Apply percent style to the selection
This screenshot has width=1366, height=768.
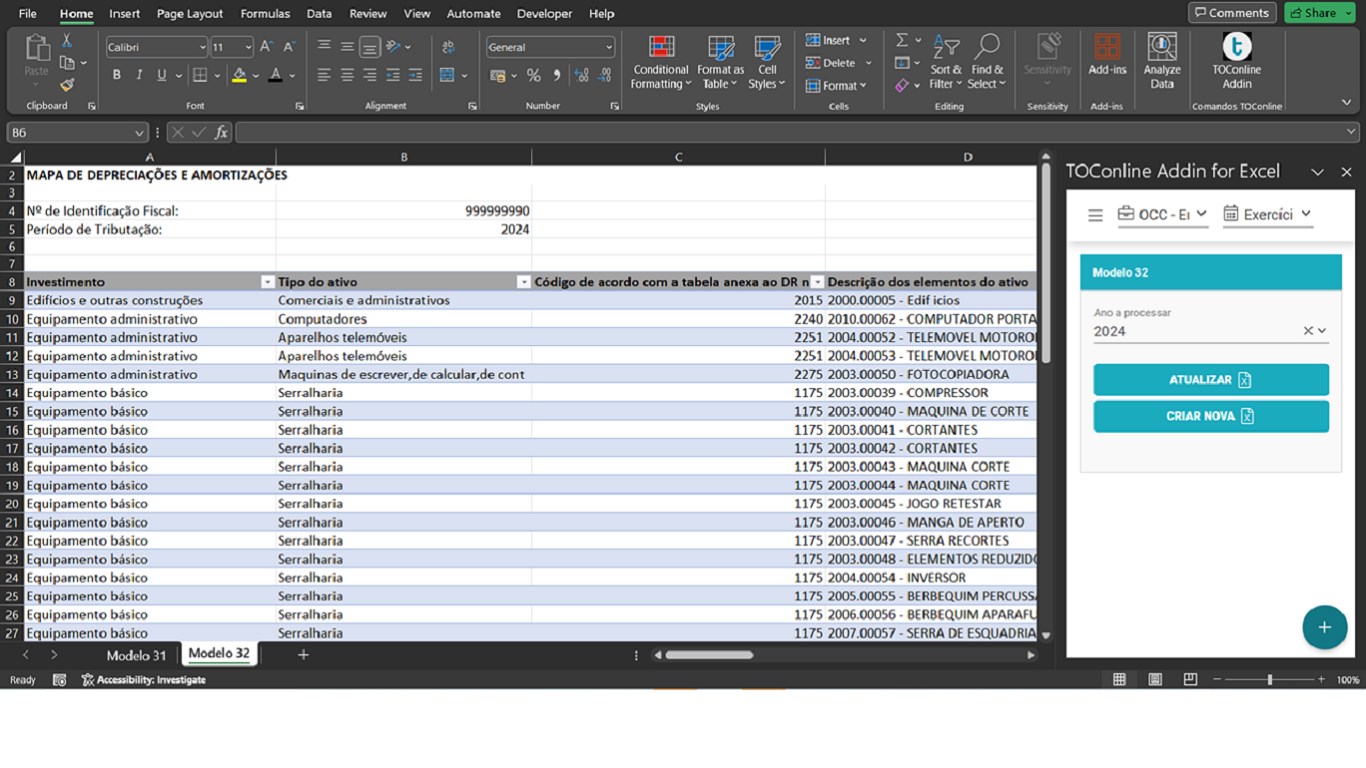533,76
